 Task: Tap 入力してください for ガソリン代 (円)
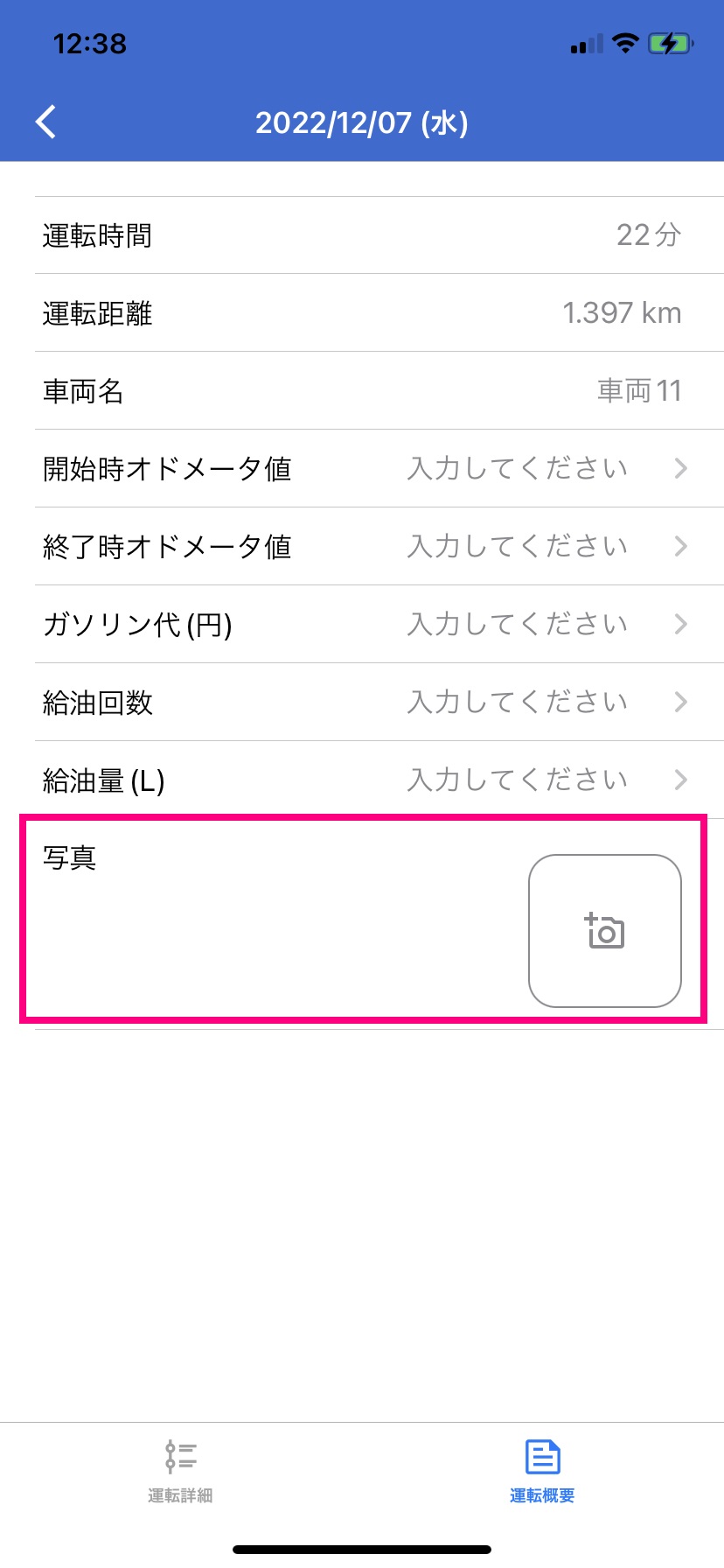518,624
